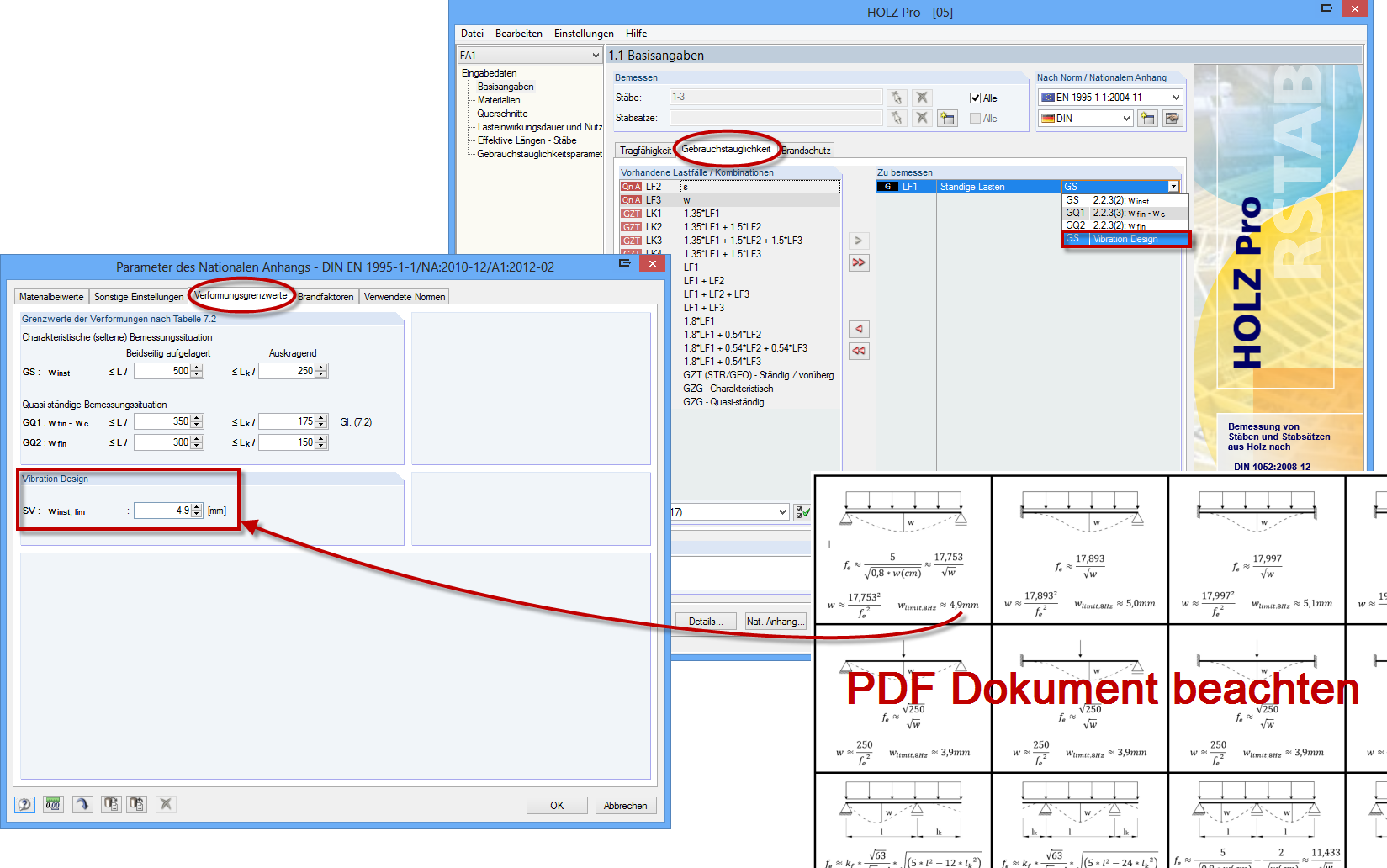Select Querschnitte in the Eingabedaten tree
Screen dimensions: 1387x868
[x=503, y=114]
